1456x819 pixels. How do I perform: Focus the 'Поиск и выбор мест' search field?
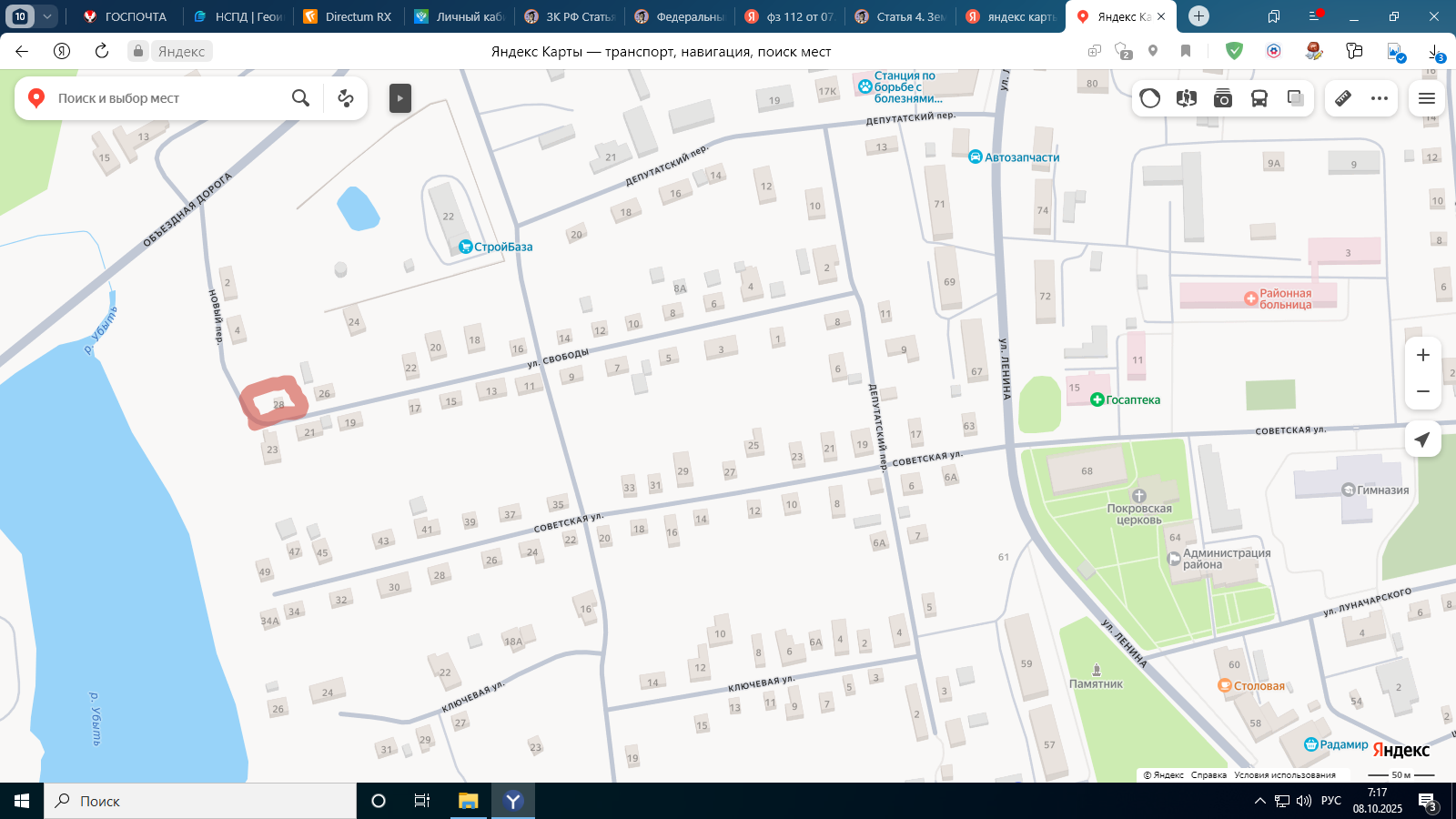[x=168, y=98]
